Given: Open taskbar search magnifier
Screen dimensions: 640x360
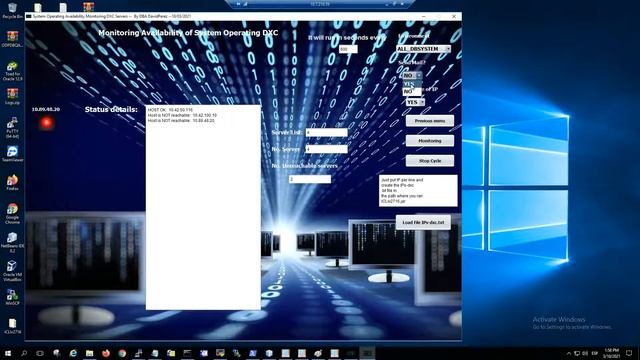Looking at the screenshot, I should point(24,353).
